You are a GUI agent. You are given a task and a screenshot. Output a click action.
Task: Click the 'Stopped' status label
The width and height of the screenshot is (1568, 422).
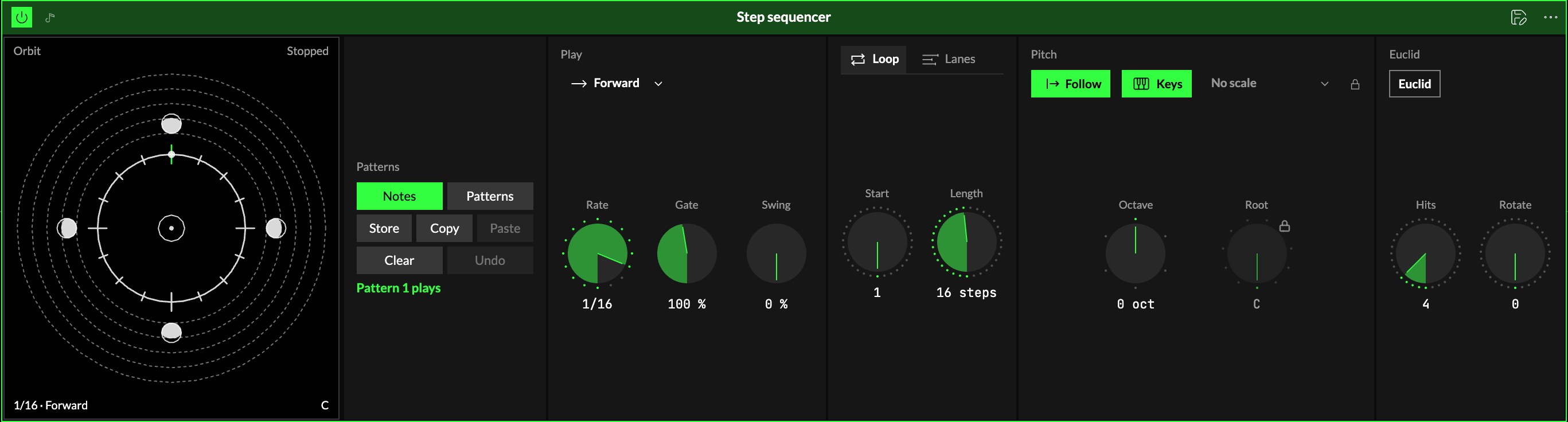[307, 51]
